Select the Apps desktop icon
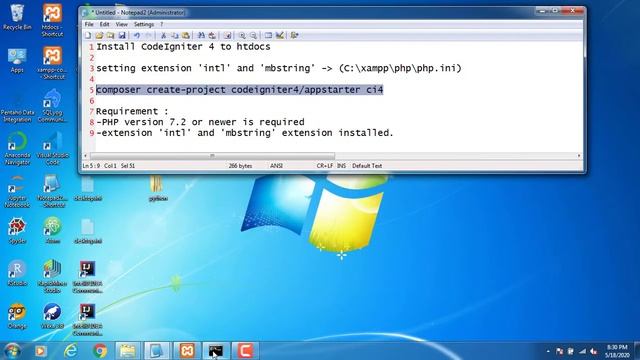The width and height of the screenshot is (640, 360). [17, 60]
